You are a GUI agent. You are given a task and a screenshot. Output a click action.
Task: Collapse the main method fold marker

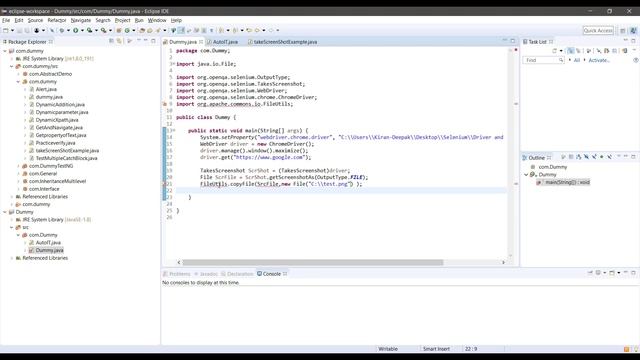(173, 131)
